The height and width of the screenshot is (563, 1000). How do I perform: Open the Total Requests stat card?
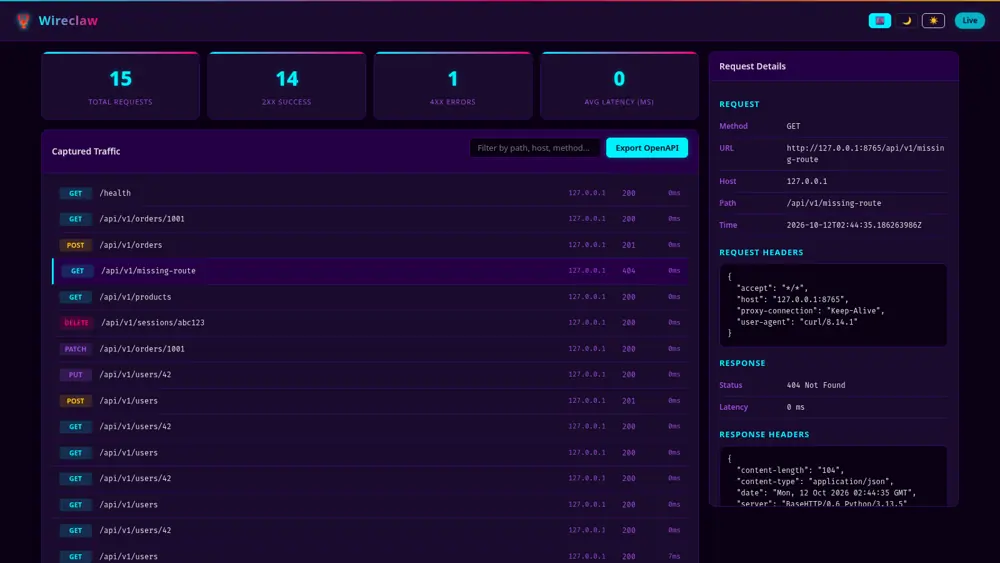pos(121,86)
